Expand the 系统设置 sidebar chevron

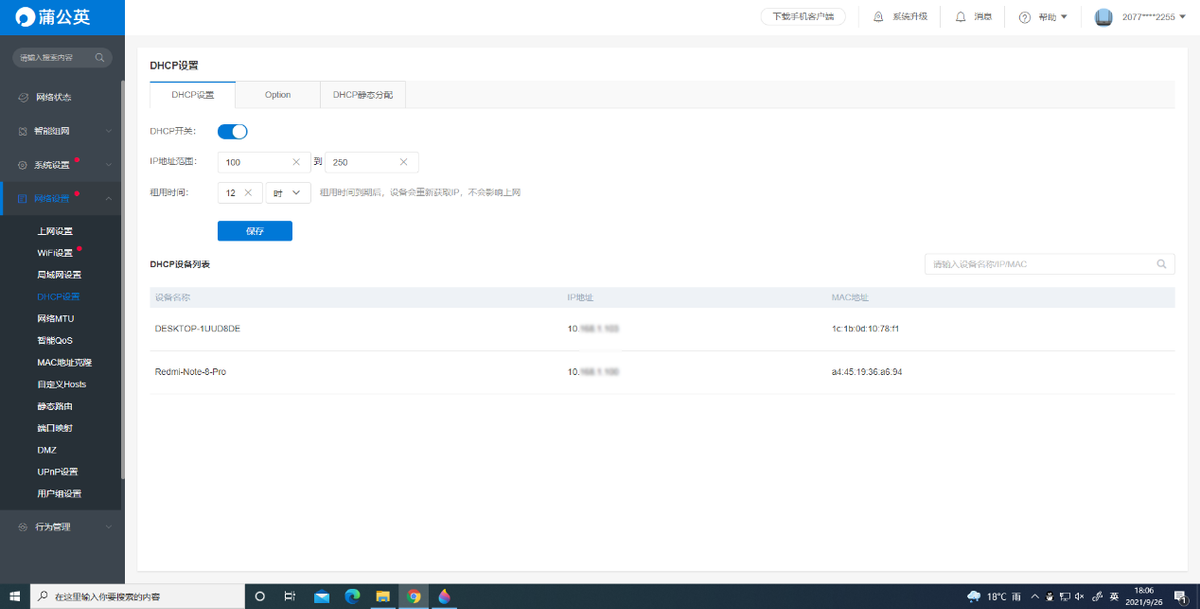pyautogui.click(x=108, y=165)
